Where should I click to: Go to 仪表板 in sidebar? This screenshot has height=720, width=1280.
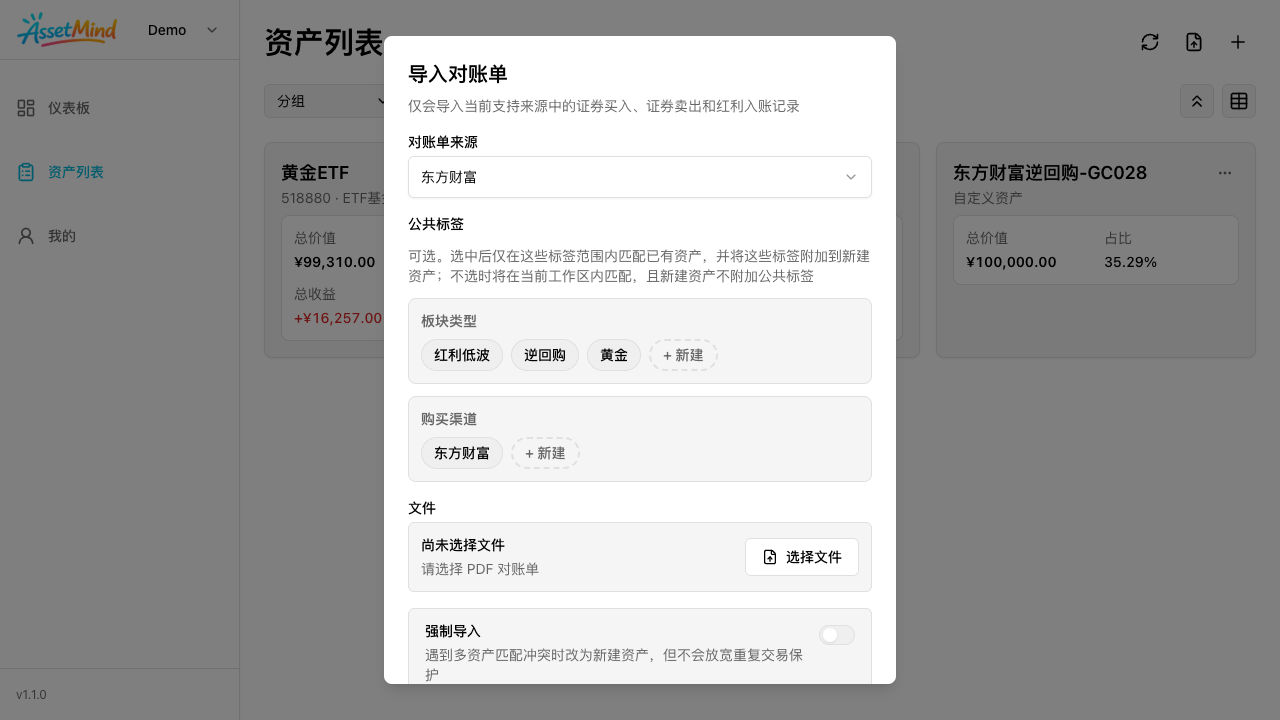(69, 108)
